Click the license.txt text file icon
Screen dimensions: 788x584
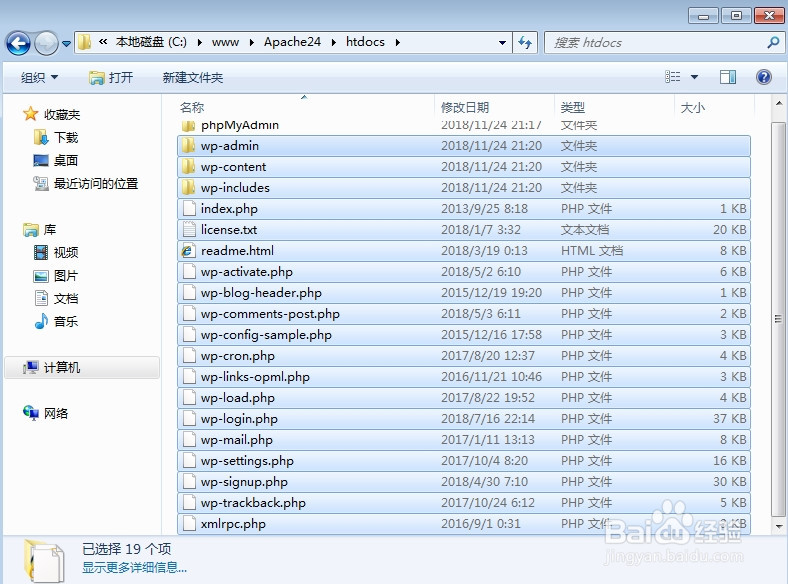(x=189, y=230)
